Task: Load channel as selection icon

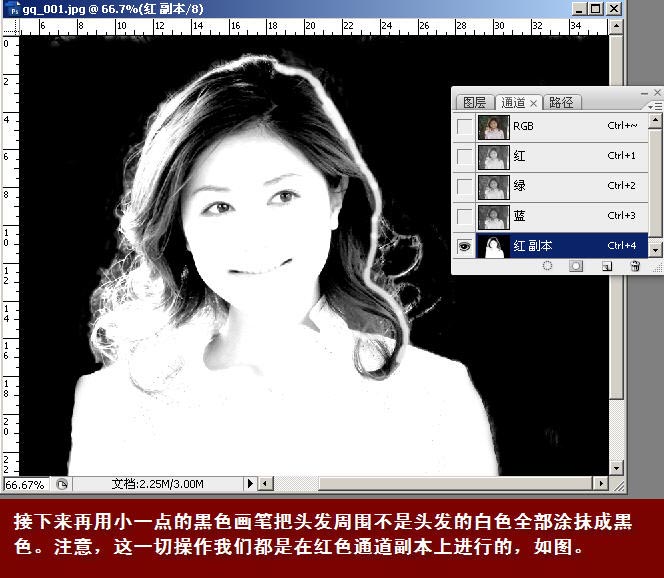Action: [x=547, y=266]
